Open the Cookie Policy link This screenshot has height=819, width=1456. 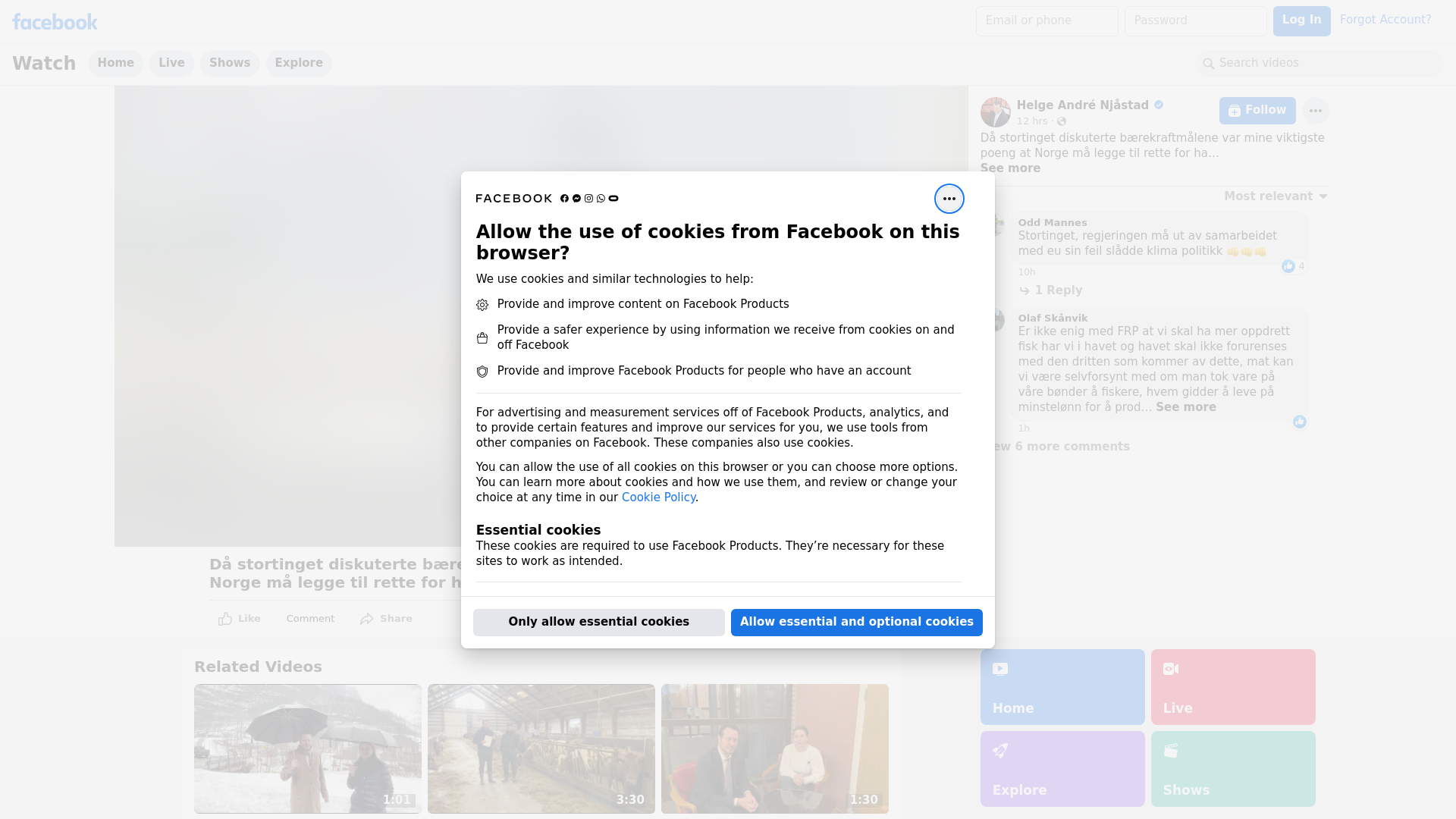point(658,497)
